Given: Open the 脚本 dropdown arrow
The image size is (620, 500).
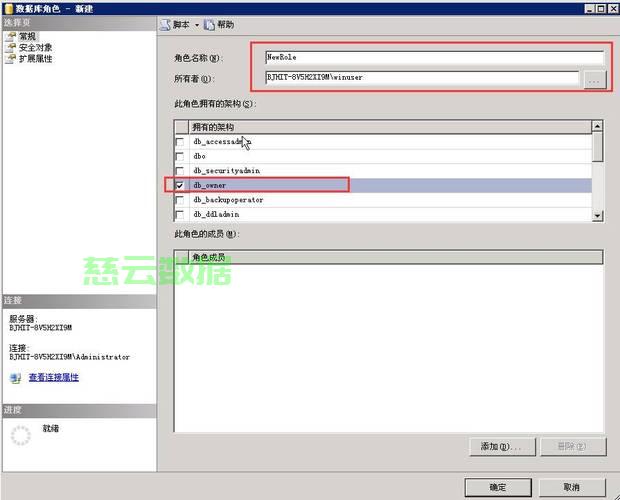Looking at the screenshot, I should click(197, 24).
